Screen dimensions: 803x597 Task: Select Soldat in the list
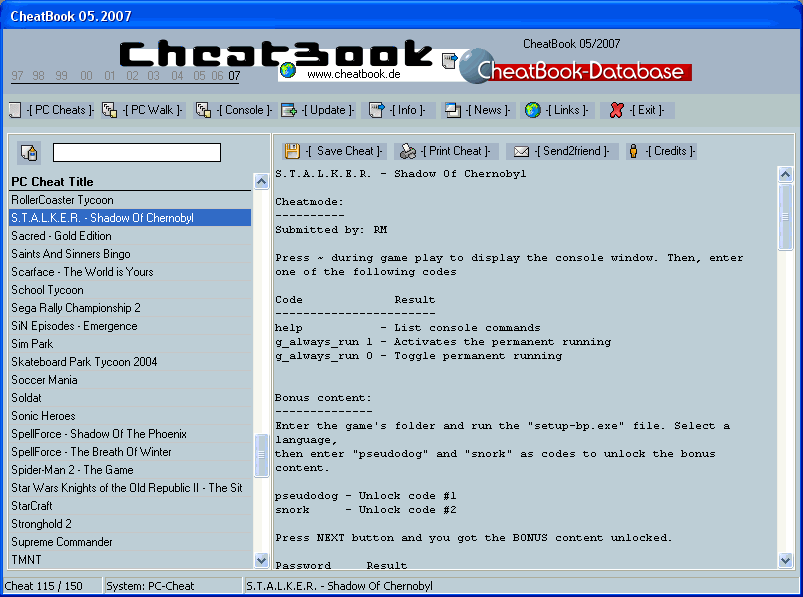[130, 398]
